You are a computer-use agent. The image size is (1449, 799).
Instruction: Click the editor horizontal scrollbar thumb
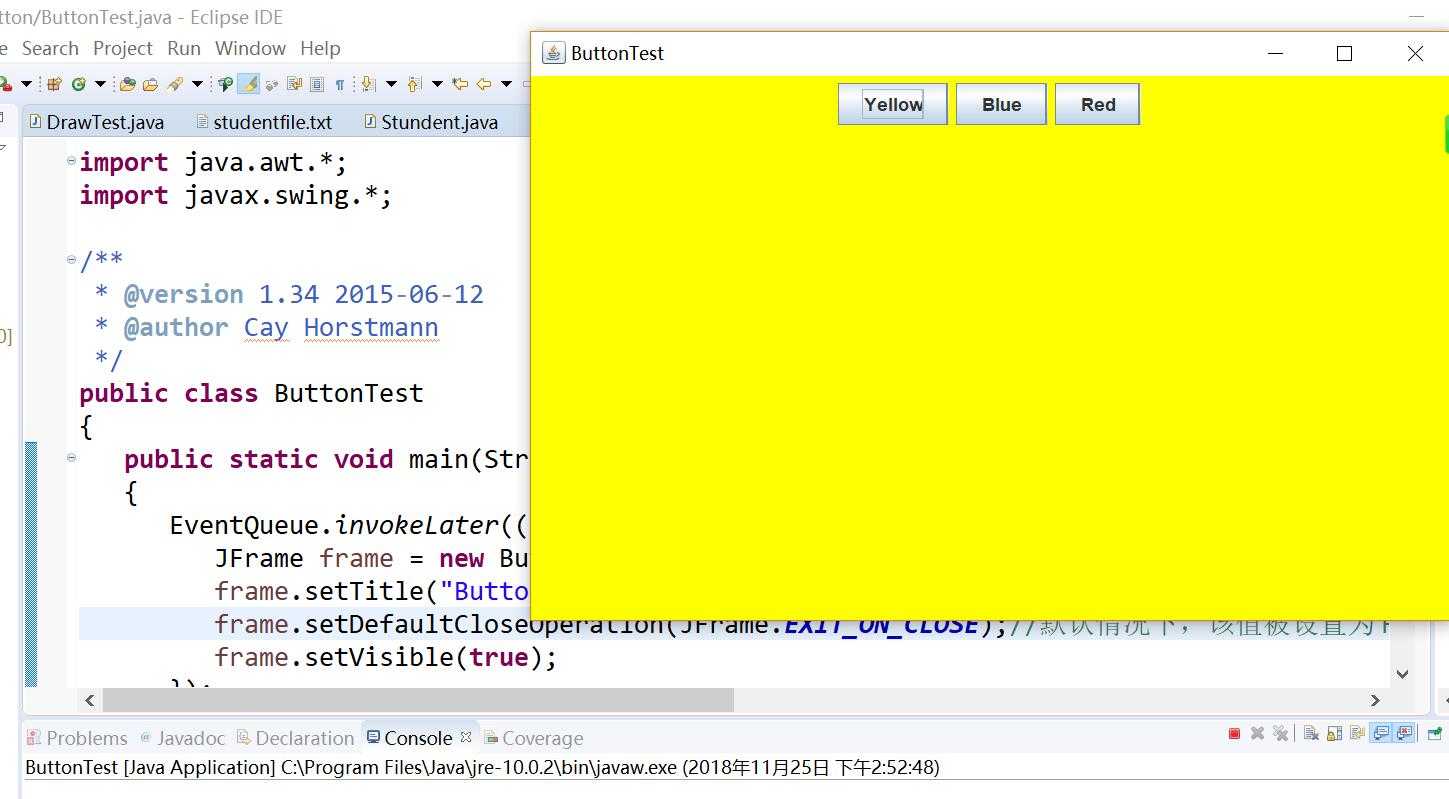(418, 701)
